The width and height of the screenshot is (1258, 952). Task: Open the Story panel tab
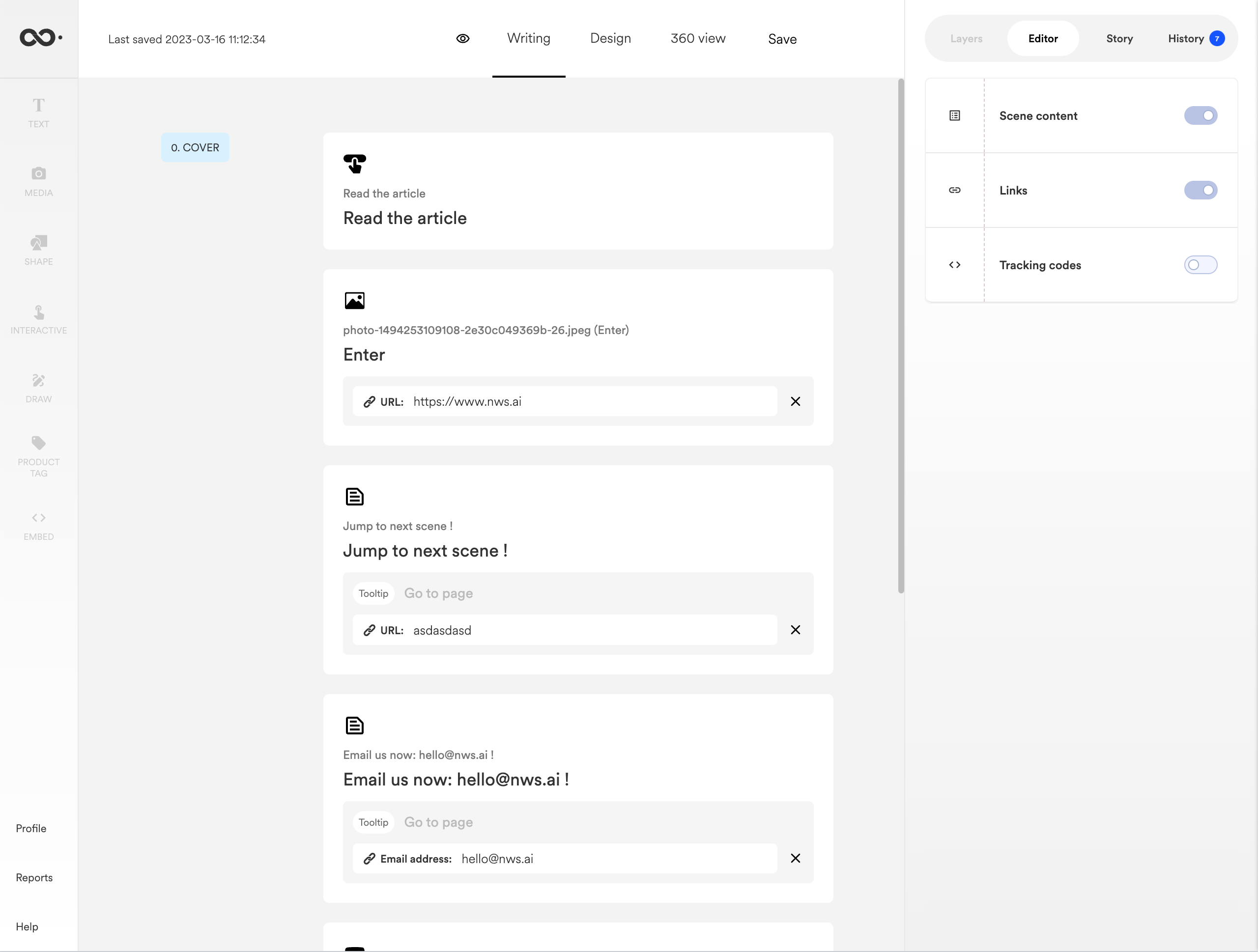point(1119,39)
